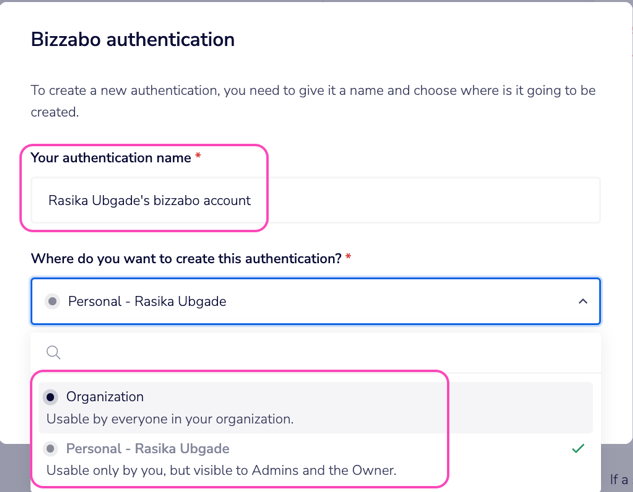
Task: Click the 'Bizzabo authentication' dialog heading
Action: [133, 40]
